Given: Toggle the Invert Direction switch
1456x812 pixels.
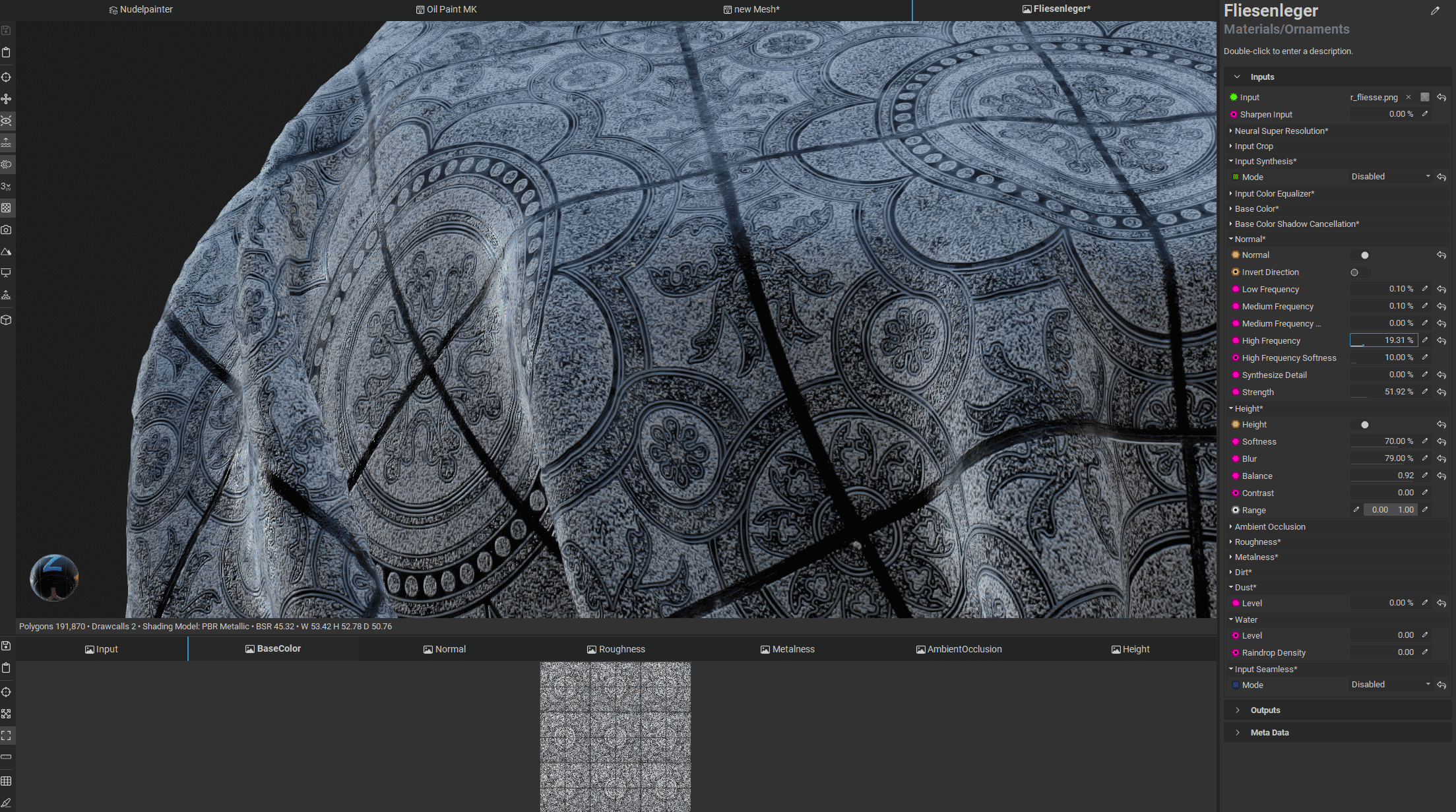Looking at the screenshot, I should (1359, 272).
